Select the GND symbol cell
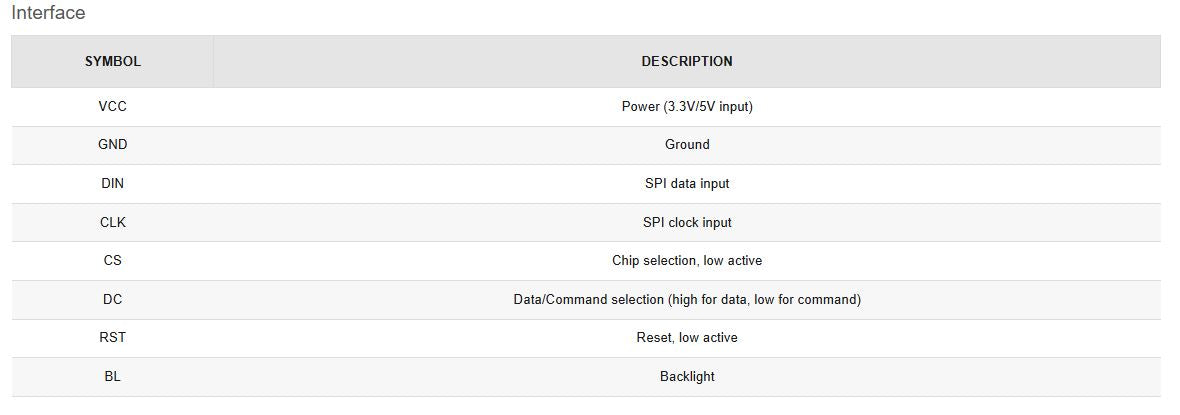 [x=112, y=145]
